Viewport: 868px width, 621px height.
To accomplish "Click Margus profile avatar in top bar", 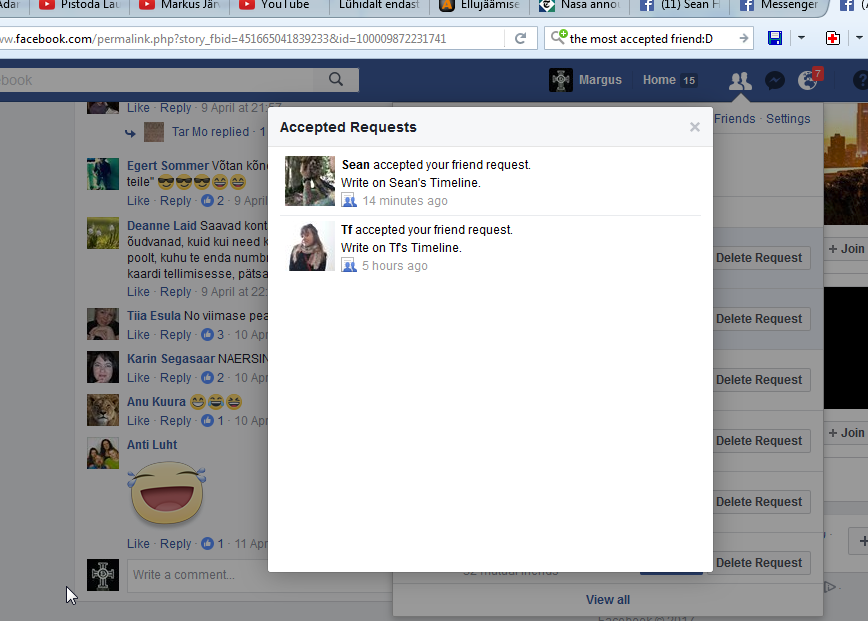I will click(561, 80).
